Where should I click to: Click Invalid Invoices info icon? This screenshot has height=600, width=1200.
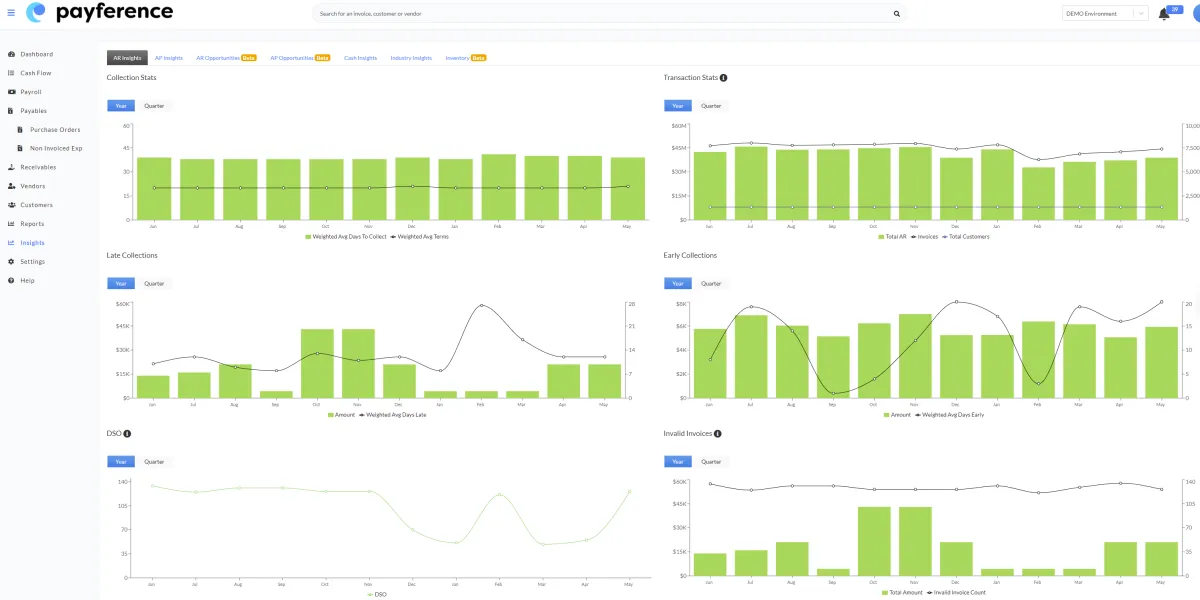tap(718, 434)
